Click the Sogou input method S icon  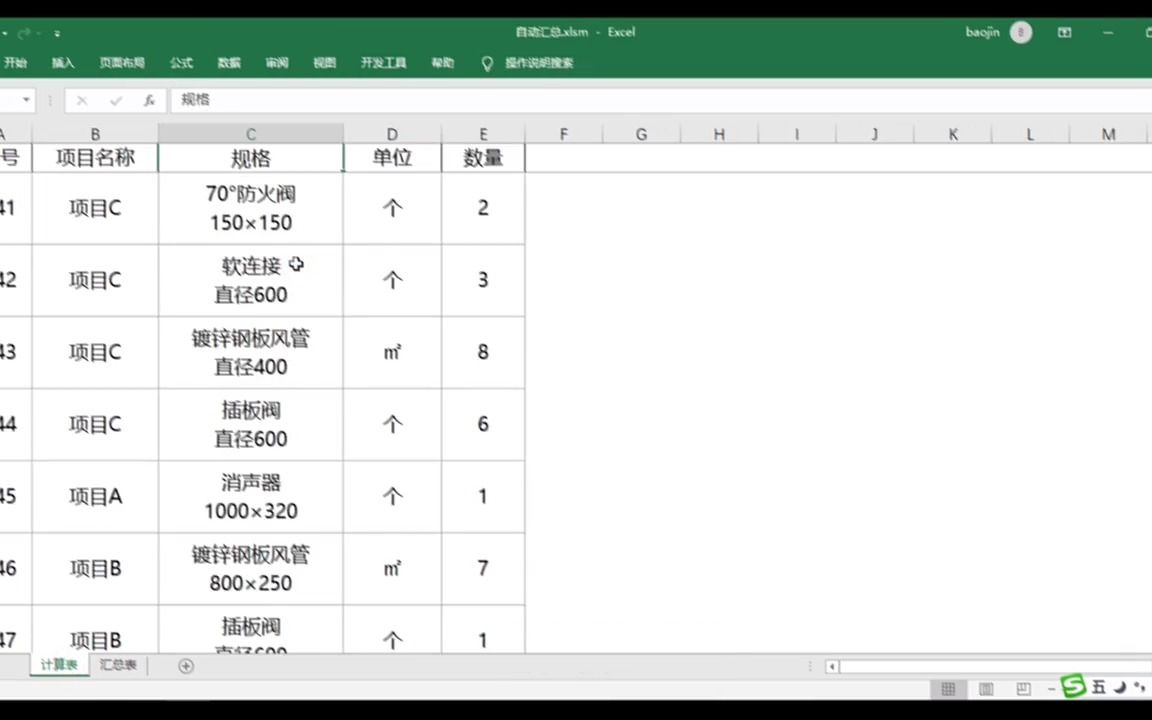pyautogui.click(x=1074, y=687)
